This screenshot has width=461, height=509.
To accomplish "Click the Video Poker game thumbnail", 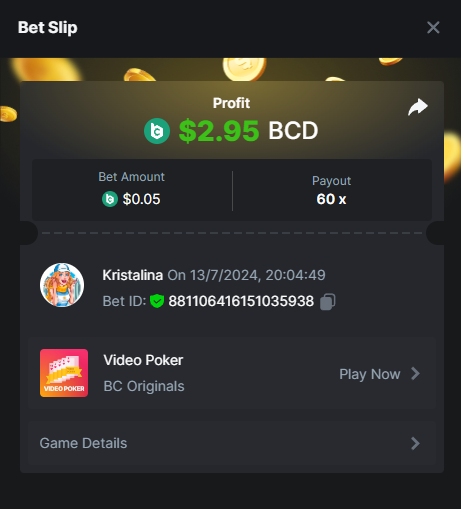I will click(64, 373).
